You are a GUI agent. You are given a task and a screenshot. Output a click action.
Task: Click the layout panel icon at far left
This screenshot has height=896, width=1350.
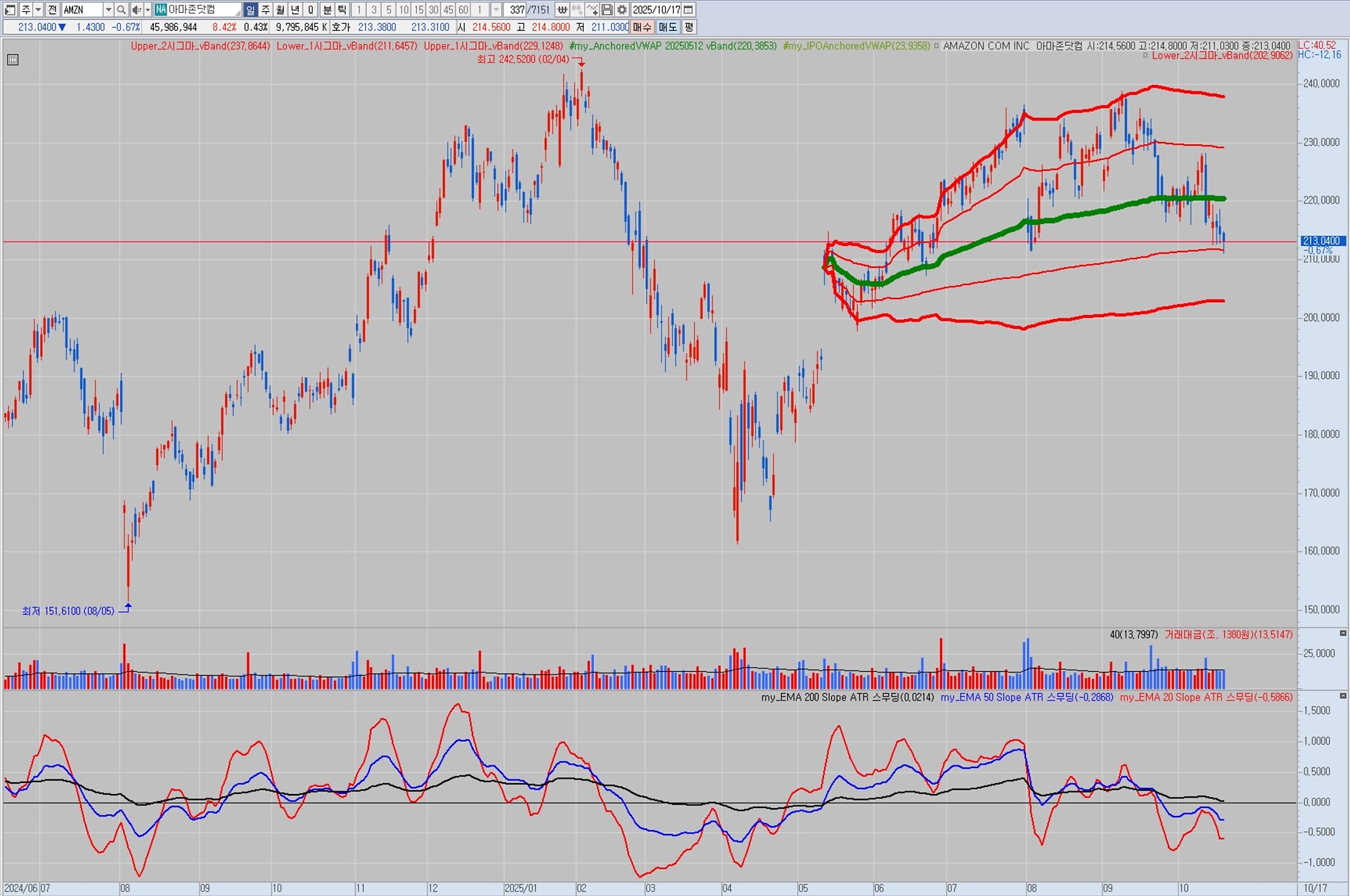click(10, 10)
